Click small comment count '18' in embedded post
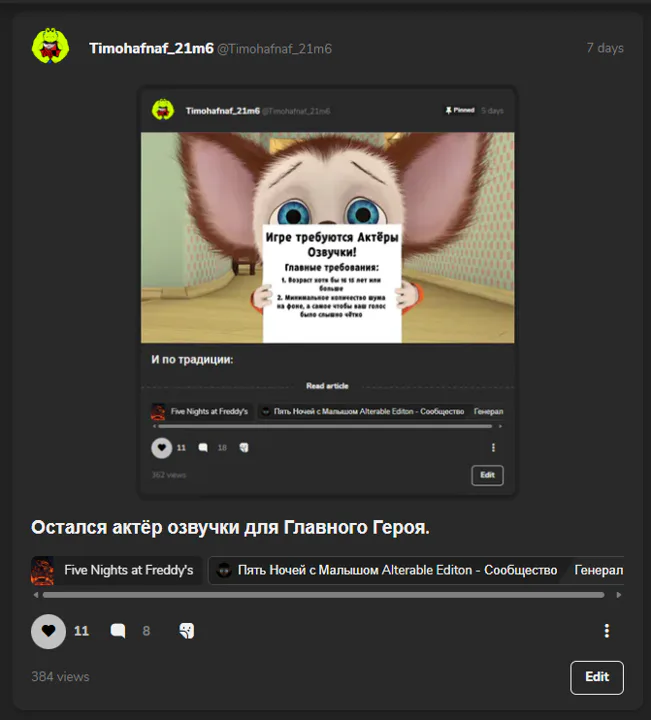The image size is (651, 720). coord(222,448)
